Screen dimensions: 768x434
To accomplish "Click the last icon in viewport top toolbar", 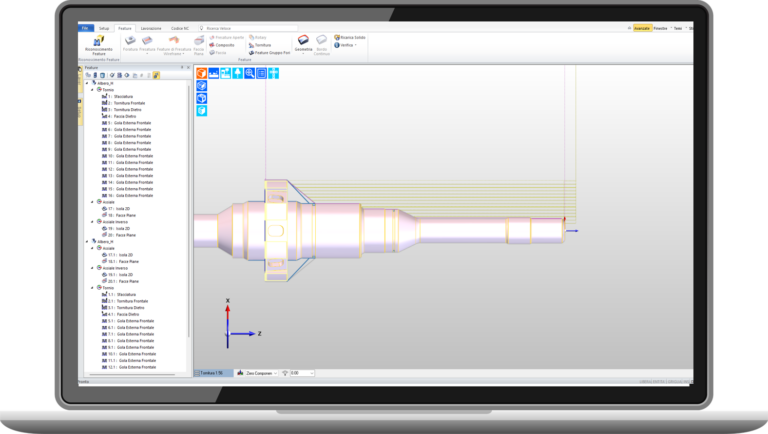I will pyautogui.click(x=273, y=73).
